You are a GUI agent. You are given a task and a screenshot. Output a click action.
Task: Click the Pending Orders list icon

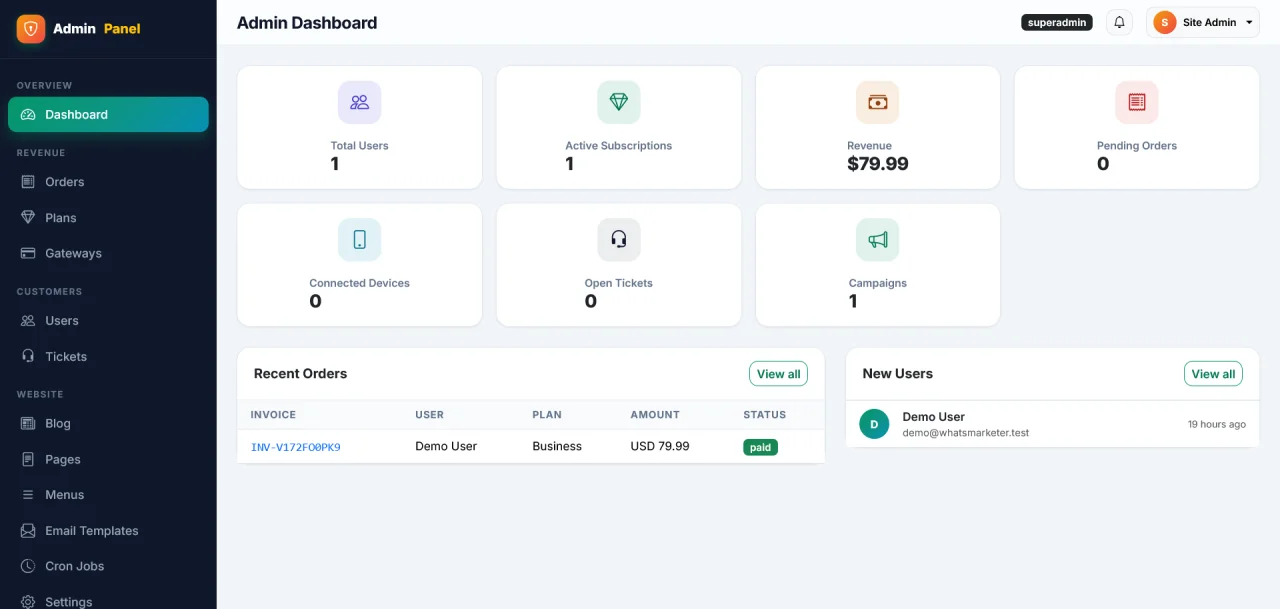click(x=1137, y=102)
